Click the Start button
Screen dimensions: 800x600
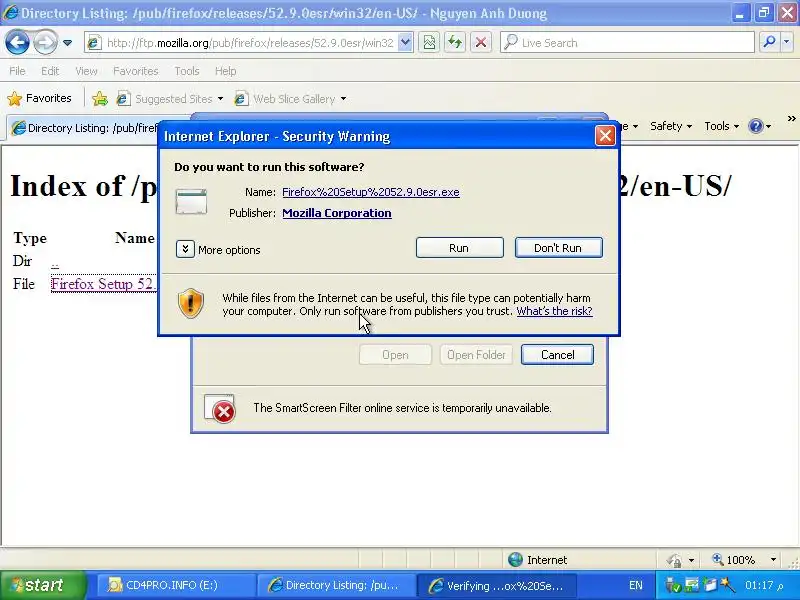[42, 585]
